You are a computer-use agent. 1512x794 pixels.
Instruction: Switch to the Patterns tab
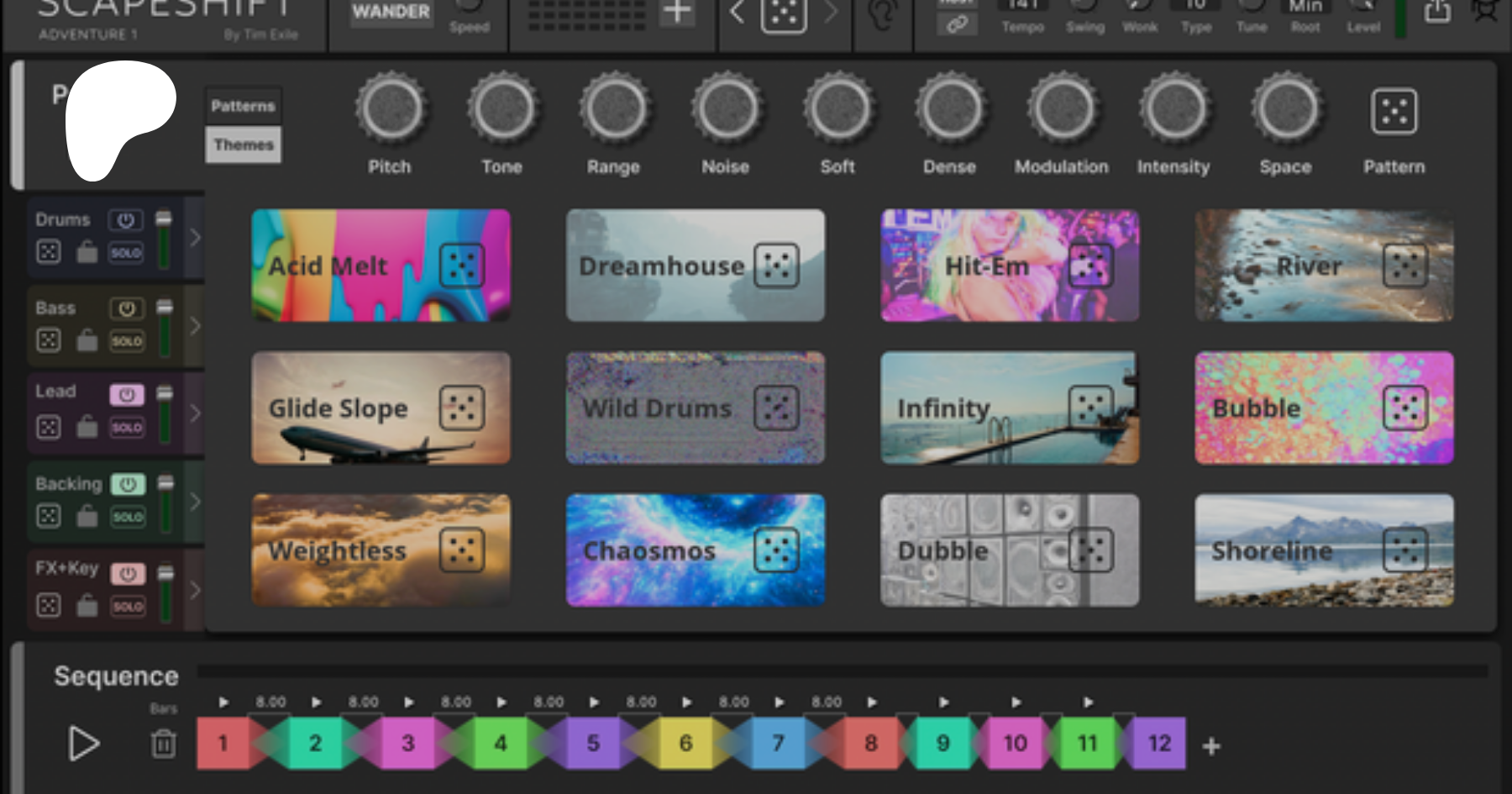pyautogui.click(x=243, y=106)
